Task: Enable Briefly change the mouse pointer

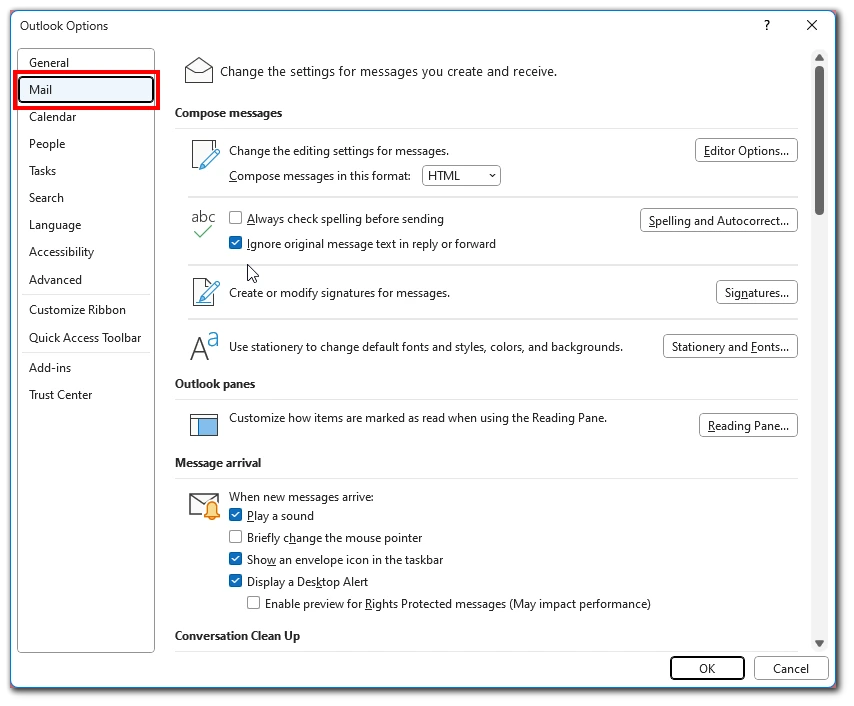Action: [x=235, y=537]
